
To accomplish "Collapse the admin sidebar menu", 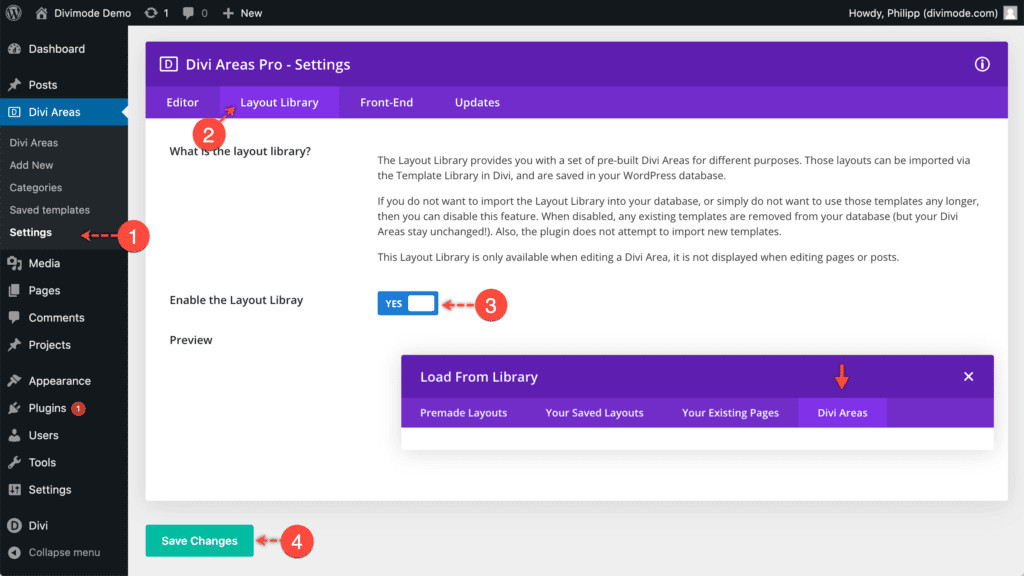I will (64, 552).
